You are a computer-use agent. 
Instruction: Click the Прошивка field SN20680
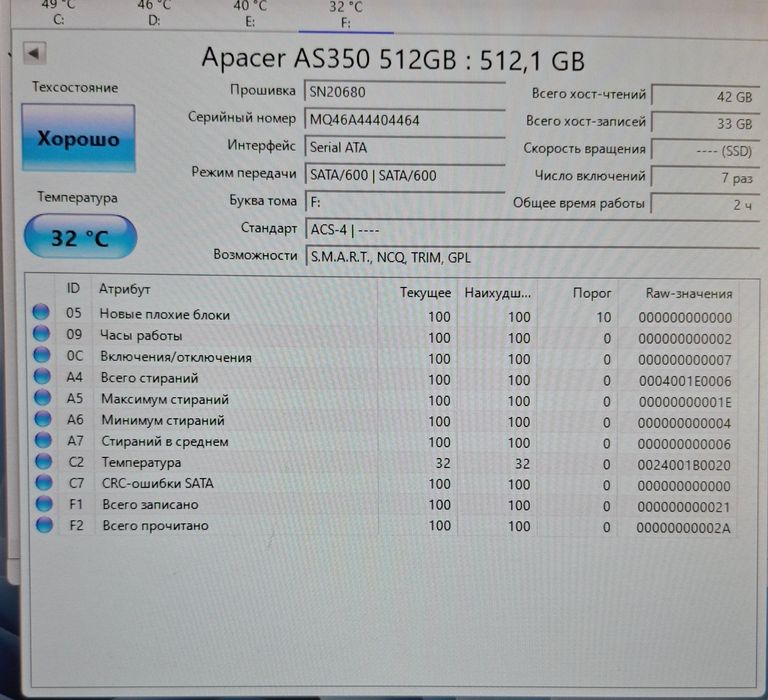405,92
